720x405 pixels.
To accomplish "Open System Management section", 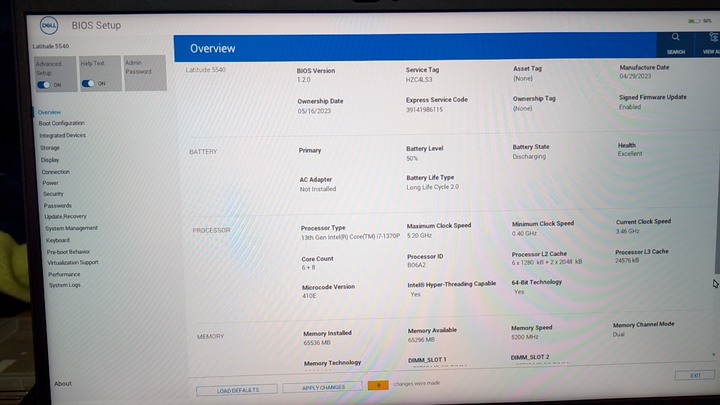I will 72,228.
